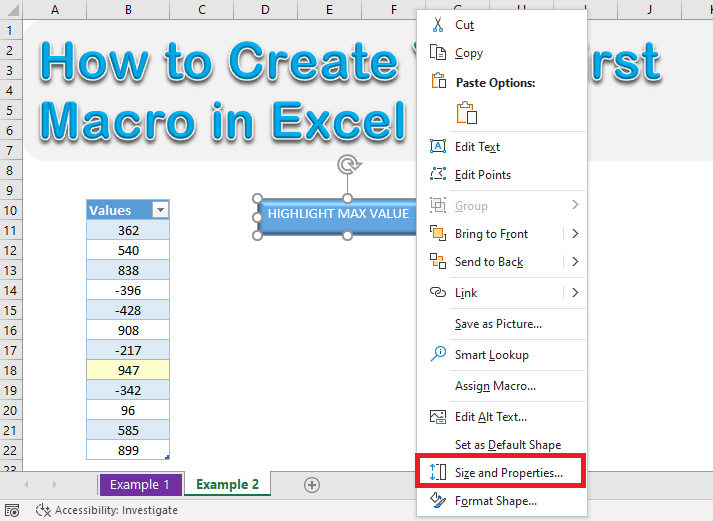Open Size and Properties dialog

click(502, 472)
